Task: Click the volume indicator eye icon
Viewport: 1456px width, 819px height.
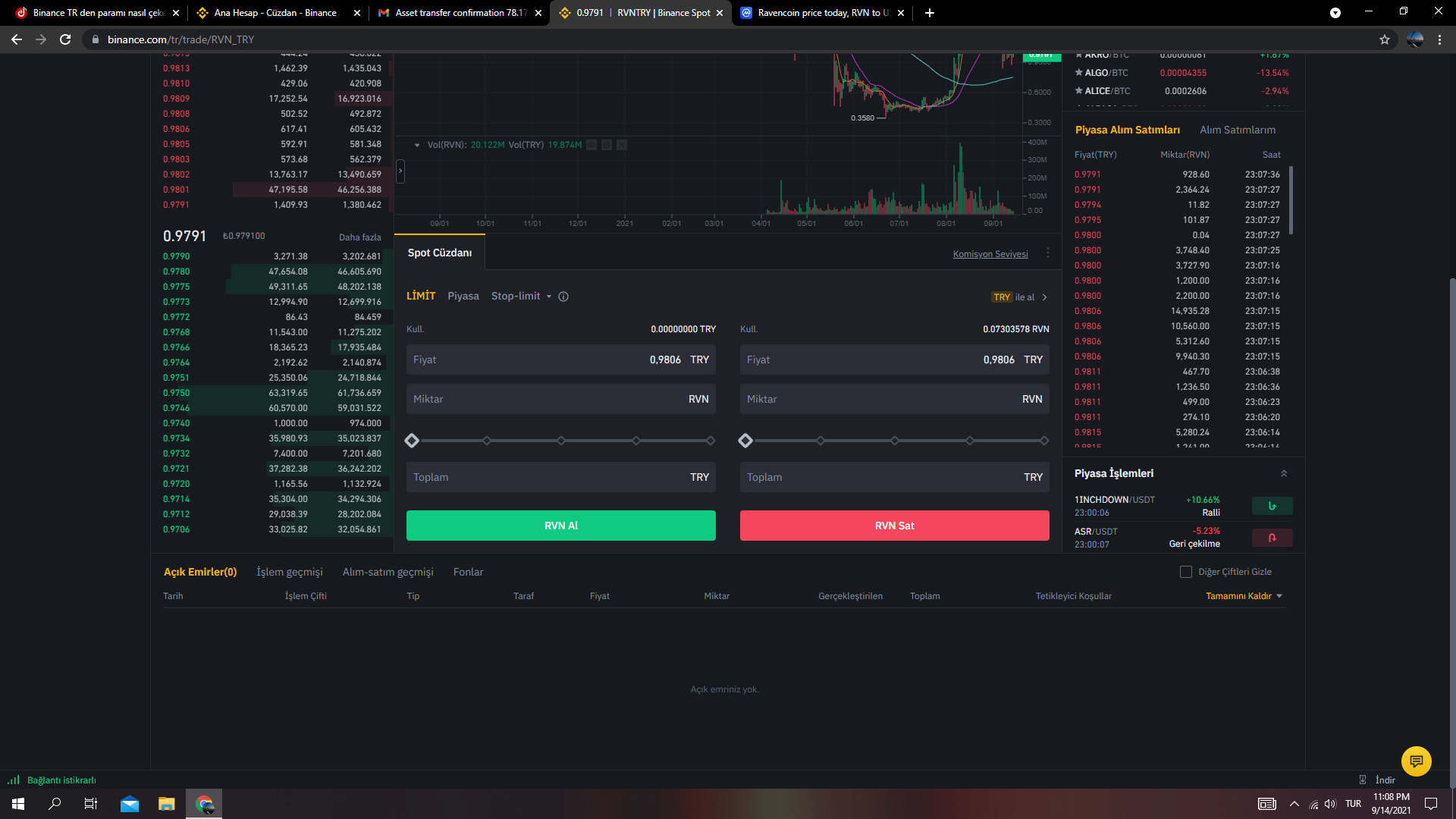Action: point(591,145)
